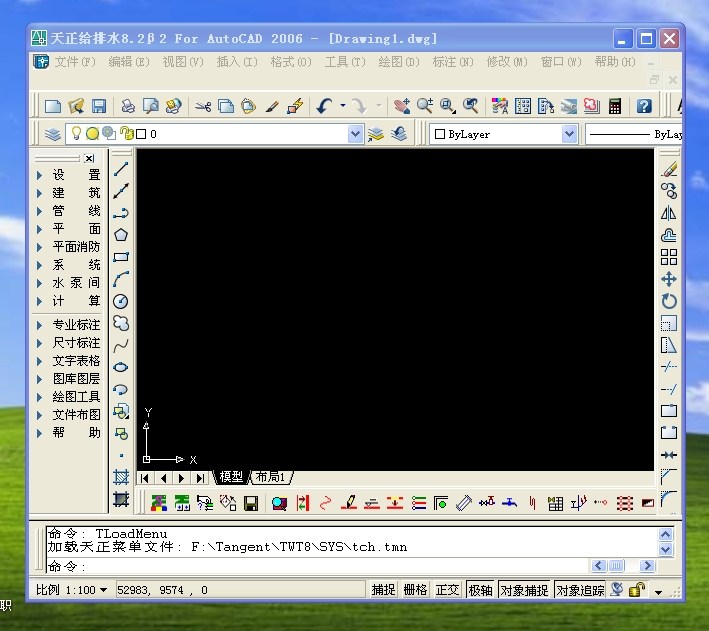Switch to the 模型 model tab
Viewport: 709px width, 631px height.
tap(231, 477)
